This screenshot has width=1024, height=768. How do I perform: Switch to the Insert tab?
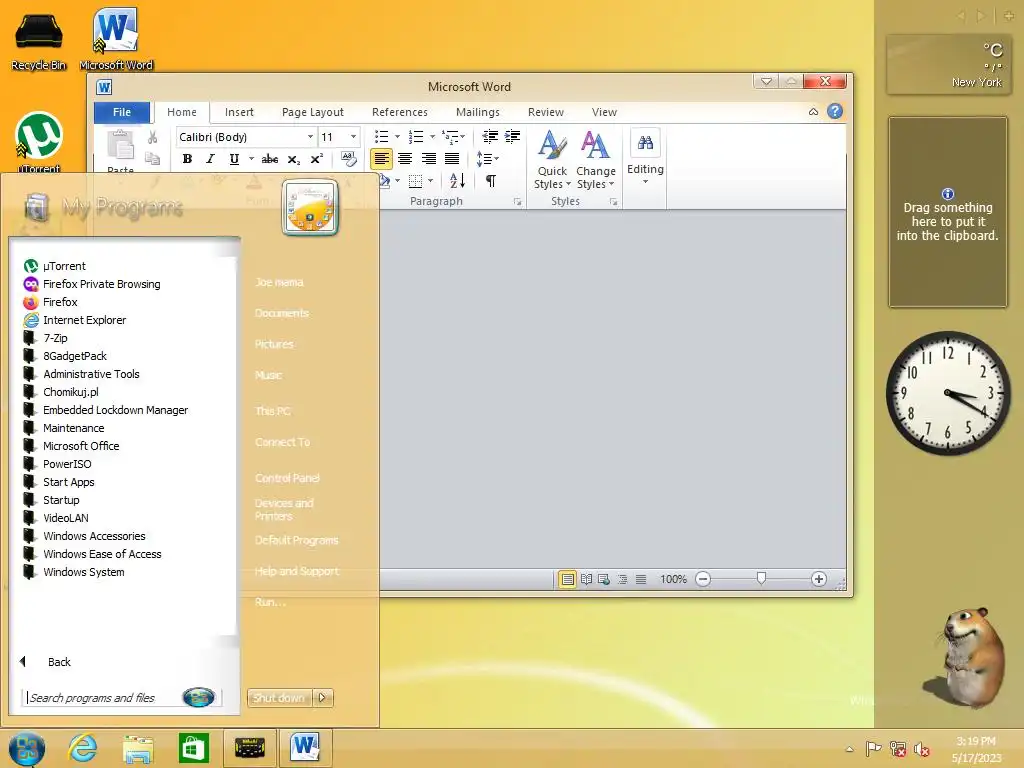239,112
